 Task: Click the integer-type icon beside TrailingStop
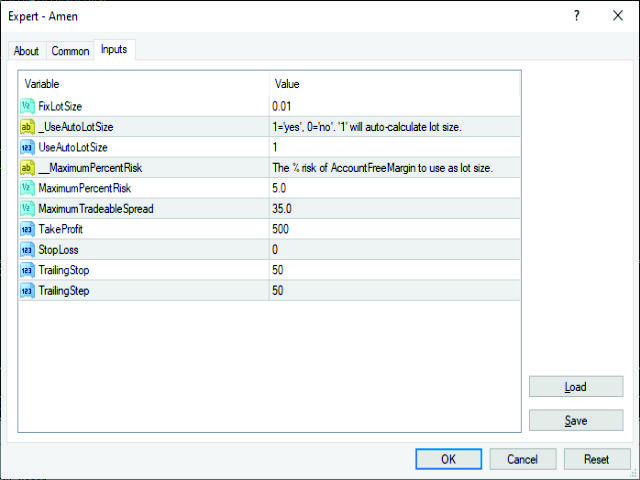coord(27,270)
